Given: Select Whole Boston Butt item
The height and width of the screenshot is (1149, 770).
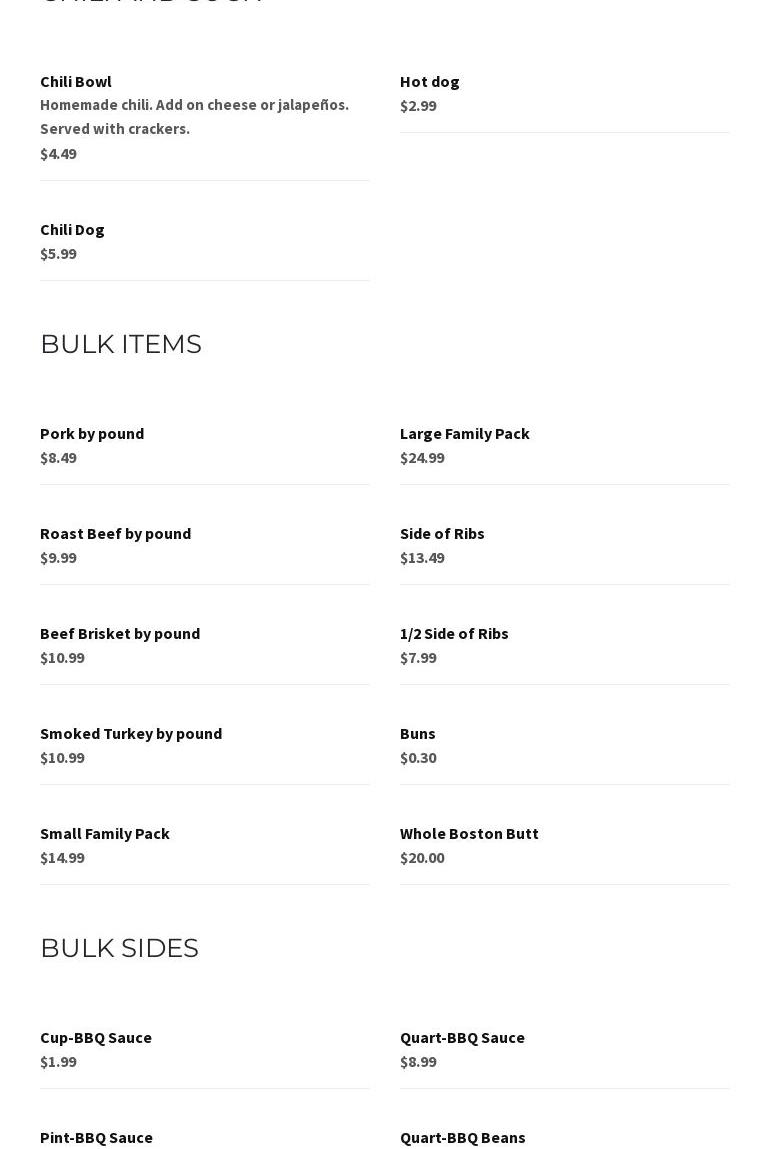Looking at the screenshot, I should click(469, 833).
